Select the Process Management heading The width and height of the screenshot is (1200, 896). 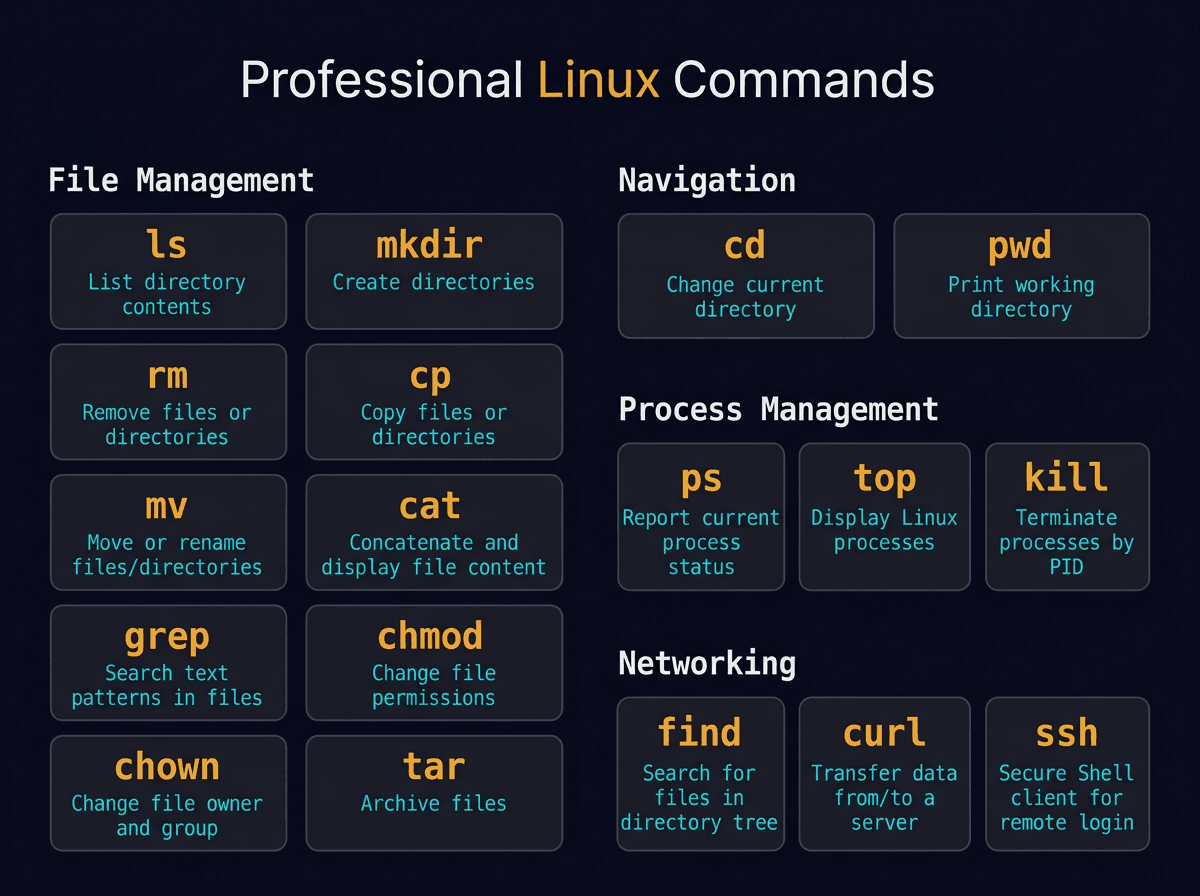779,409
